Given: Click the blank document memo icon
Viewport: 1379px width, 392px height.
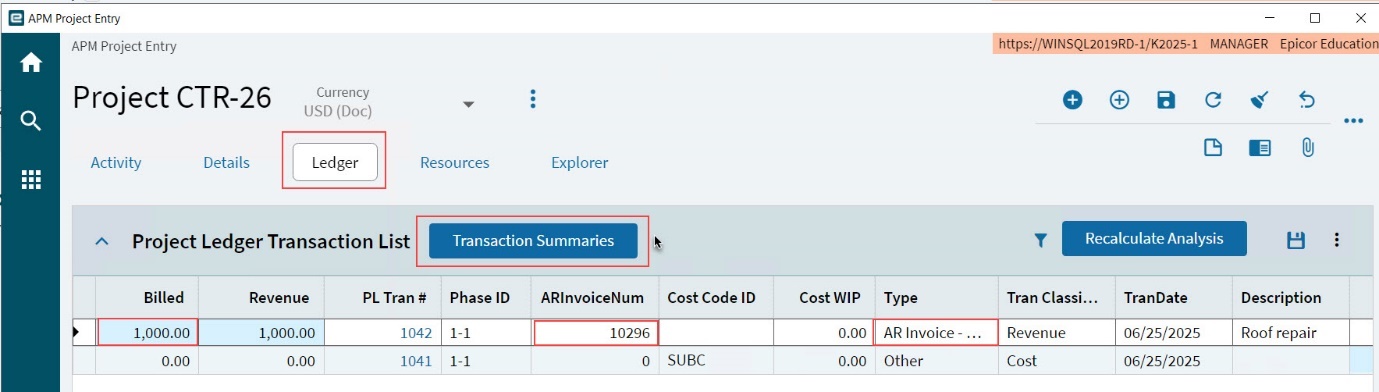Looking at the screenshot, I should 1213,148.
